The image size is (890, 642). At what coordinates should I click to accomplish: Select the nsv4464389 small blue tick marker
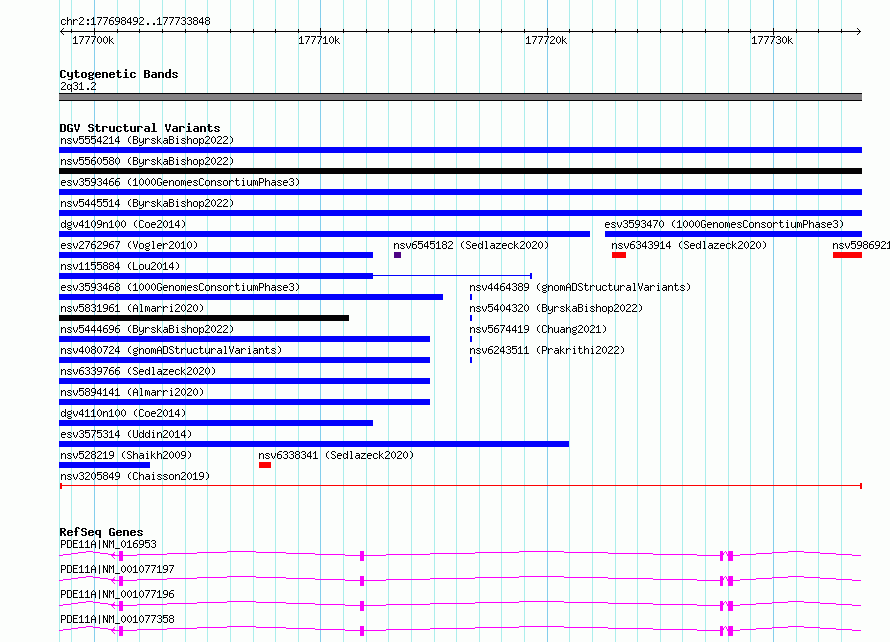click(471, 297)
